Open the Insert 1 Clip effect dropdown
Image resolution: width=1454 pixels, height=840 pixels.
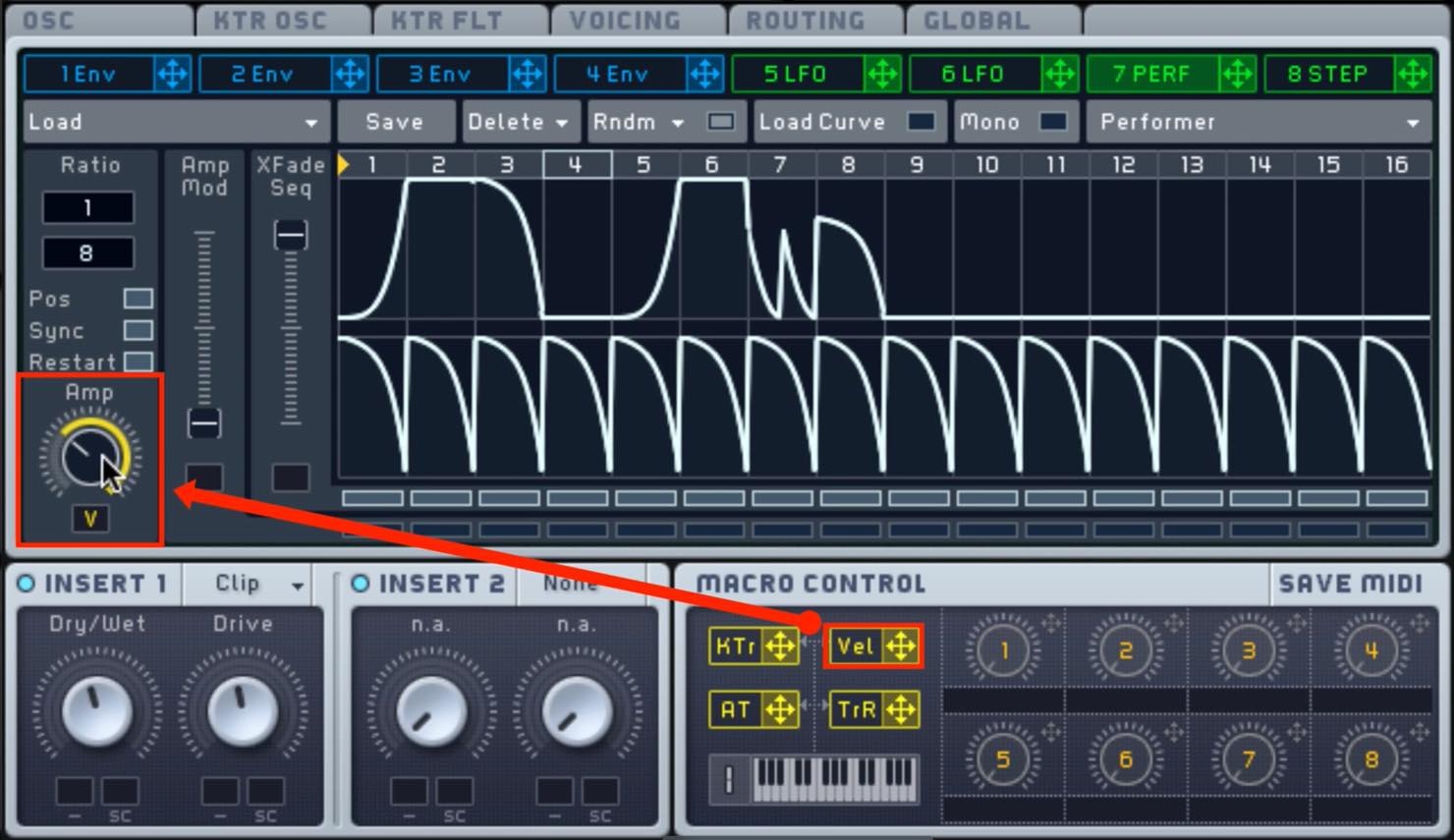[x=248, y=584]
